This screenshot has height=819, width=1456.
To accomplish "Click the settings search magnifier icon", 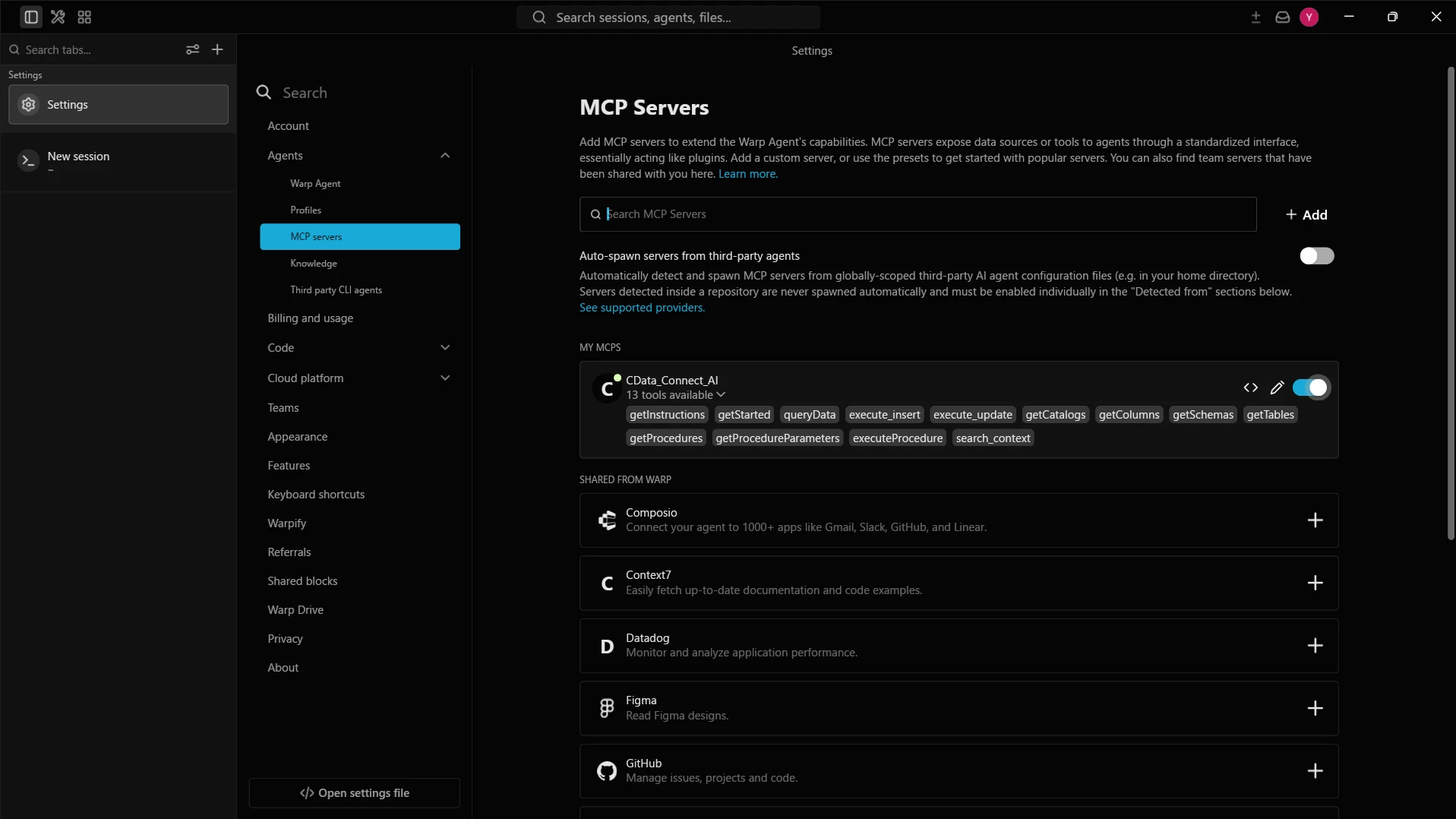I will [264, 92].
